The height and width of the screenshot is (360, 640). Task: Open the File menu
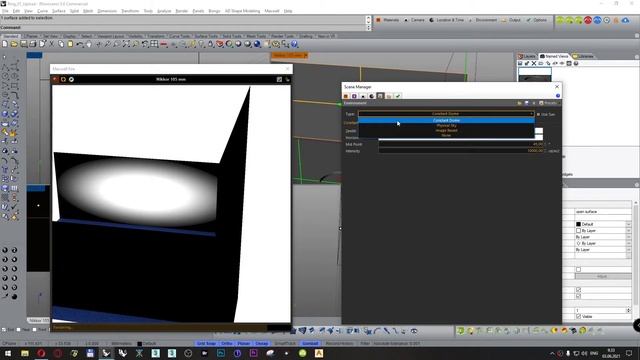[5, 11]
